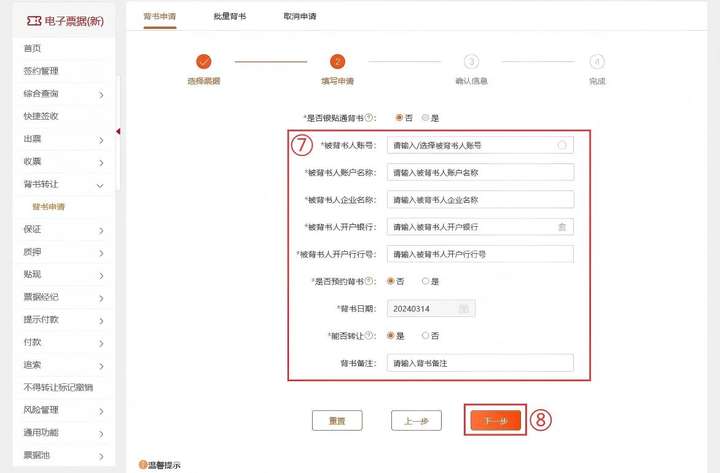Select 否 for 是否预约背书
Screen dimensions: 720x473
[x=390, y=281]
